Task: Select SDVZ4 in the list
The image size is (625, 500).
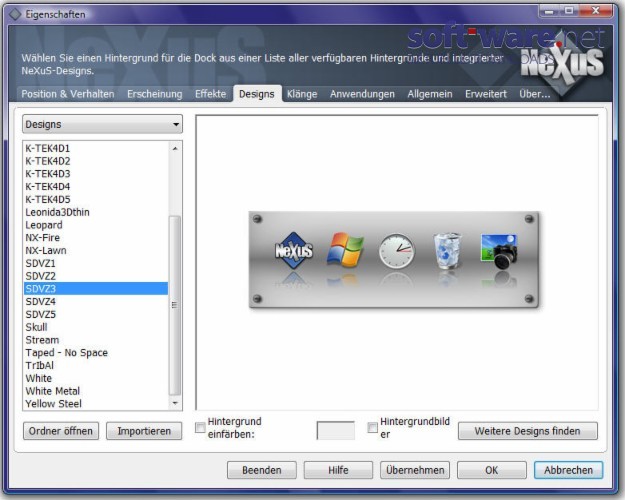Action: pos(96,301)
